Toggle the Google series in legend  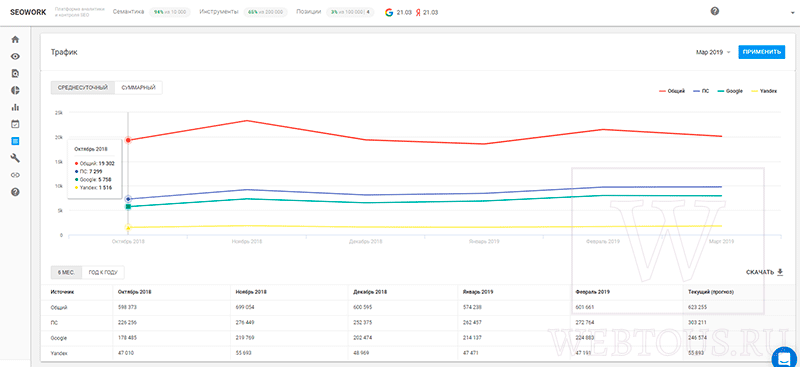point(730,91)
